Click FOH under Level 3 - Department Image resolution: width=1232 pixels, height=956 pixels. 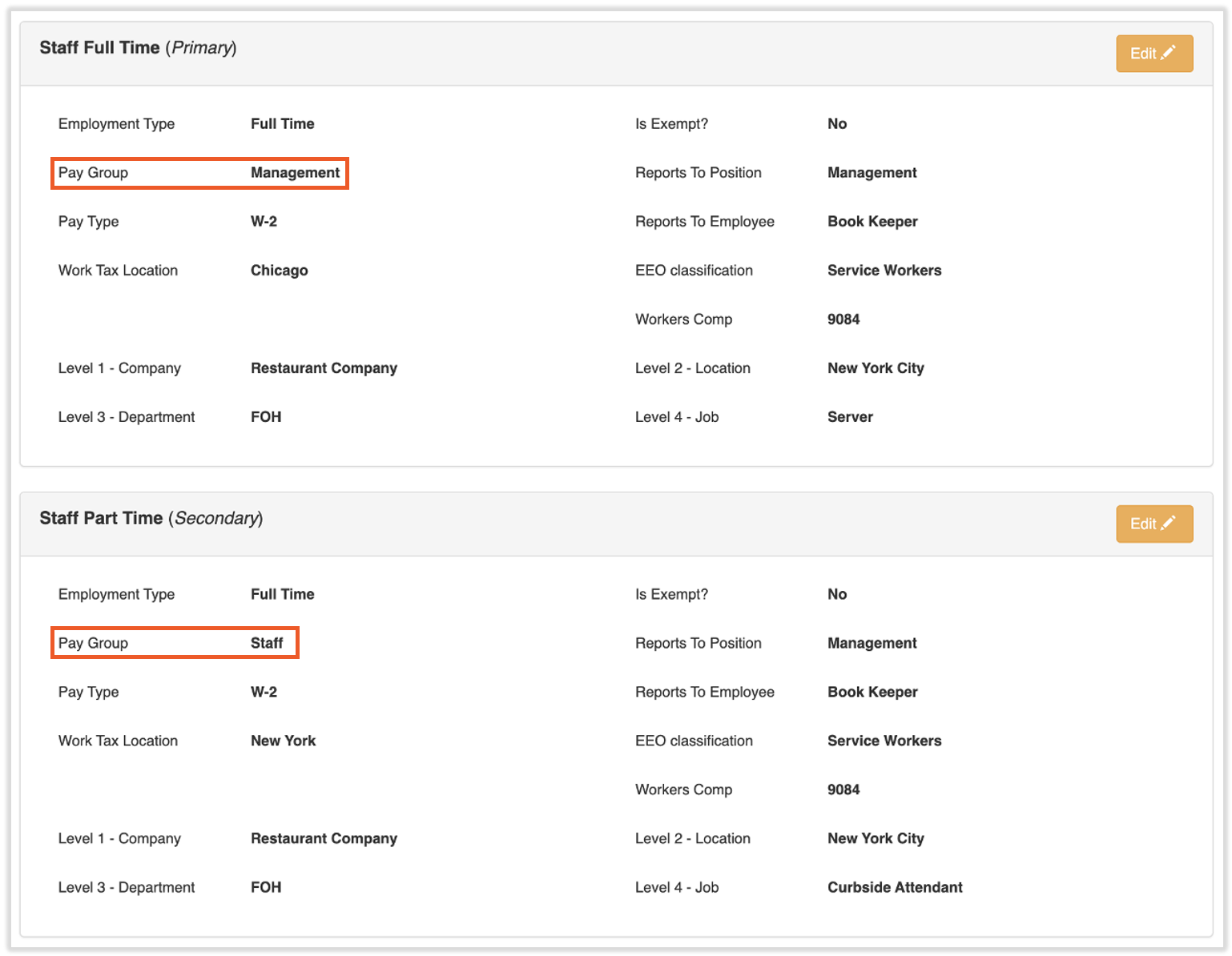point(265,416)
